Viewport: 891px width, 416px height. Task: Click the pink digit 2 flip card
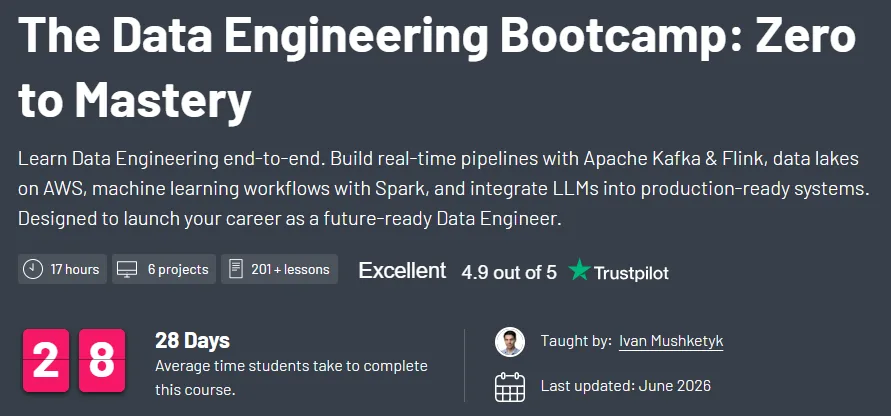(46, 360)
